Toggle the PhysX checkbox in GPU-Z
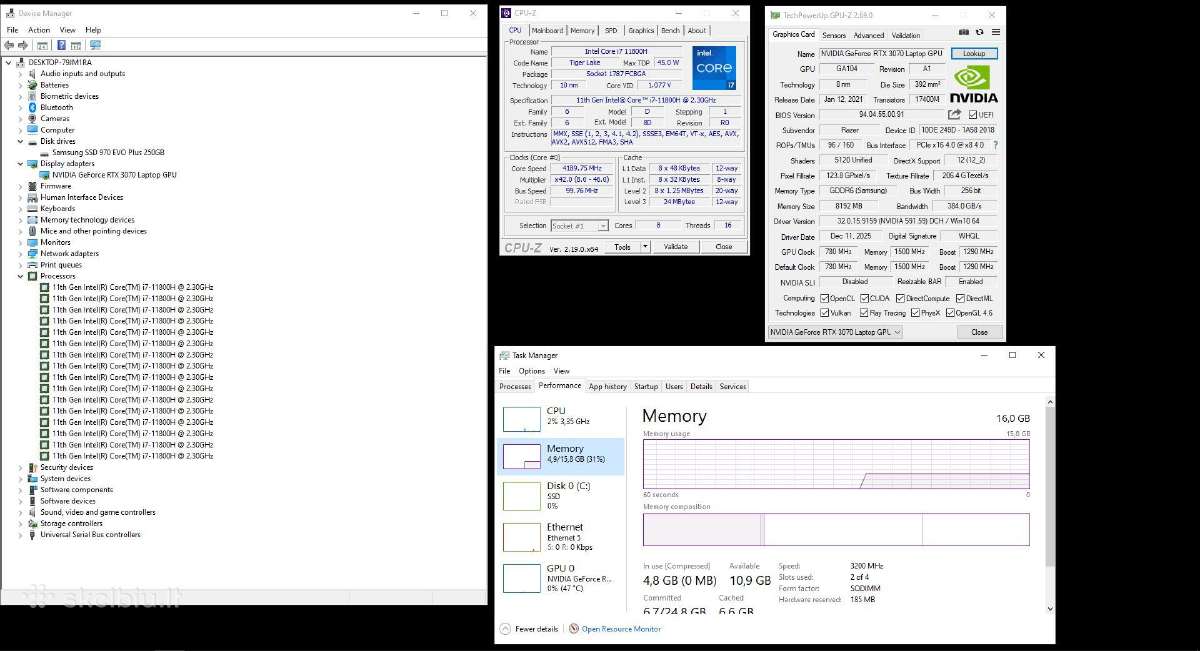1200x651 pixels. click(x=913, y=313)
